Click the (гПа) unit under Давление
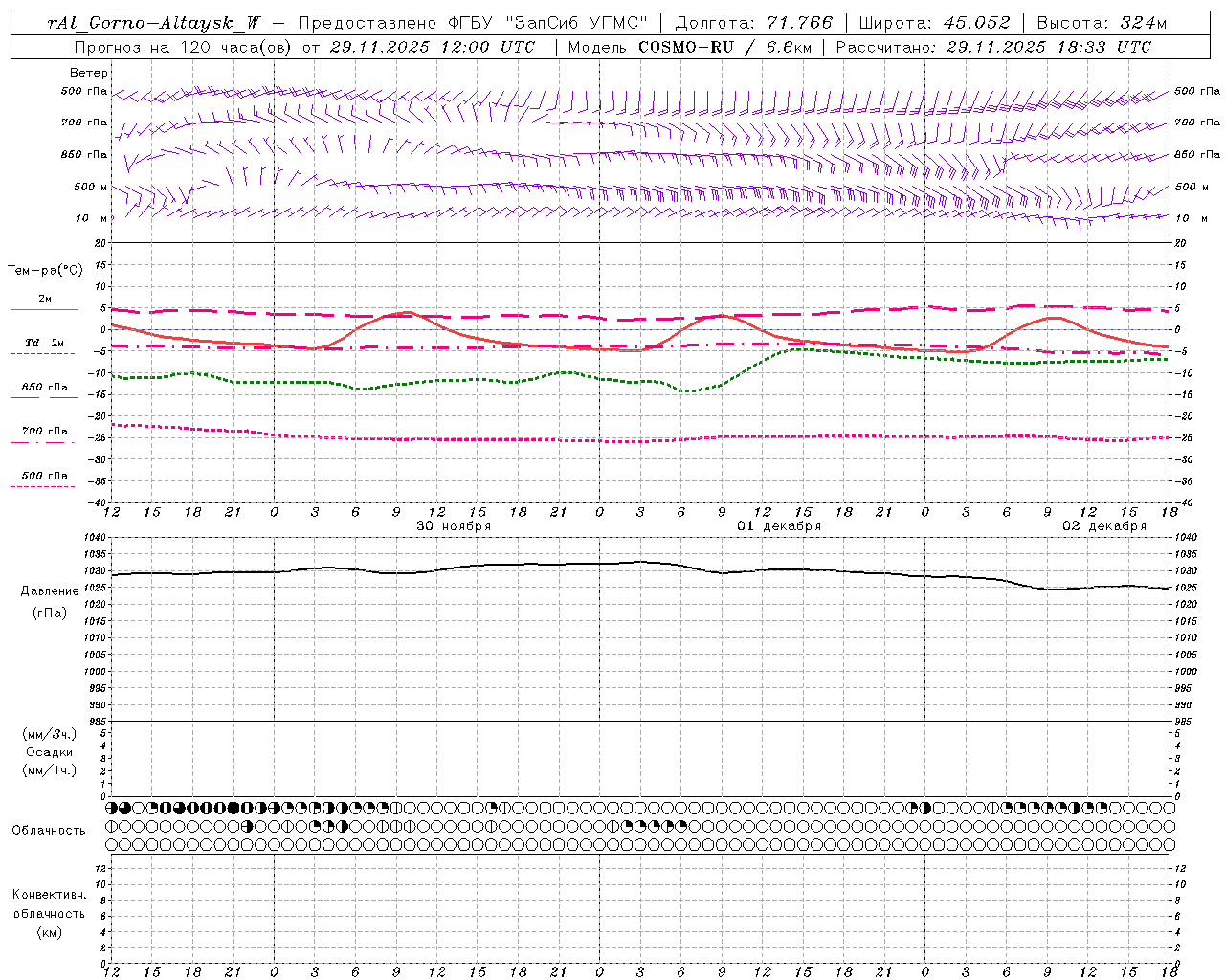The height and width of the screenshot is (980, 1225). point(50,612)
